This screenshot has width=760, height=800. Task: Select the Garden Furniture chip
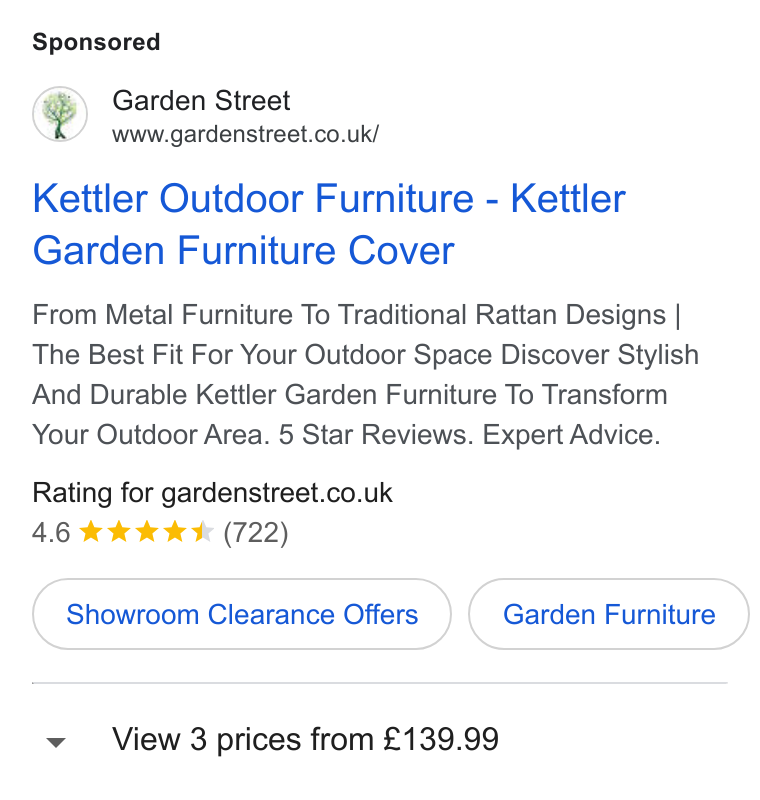pos(609,614)
